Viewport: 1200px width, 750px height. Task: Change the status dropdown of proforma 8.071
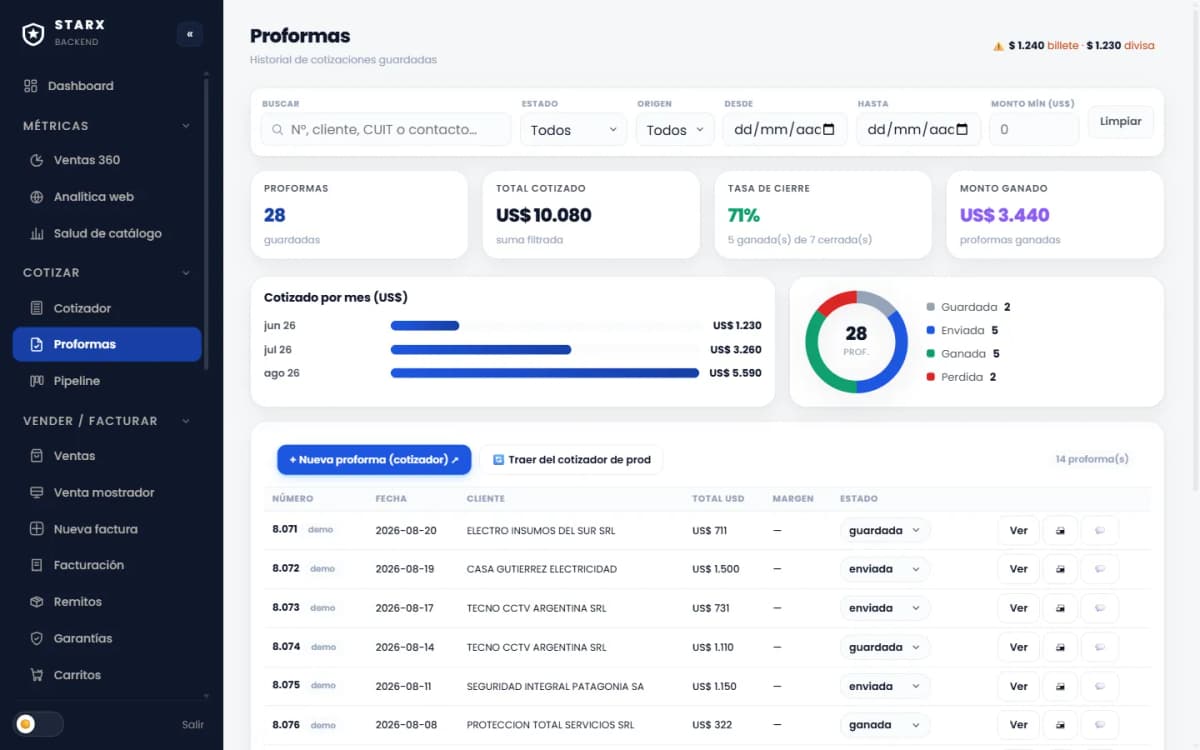point(885,531)
